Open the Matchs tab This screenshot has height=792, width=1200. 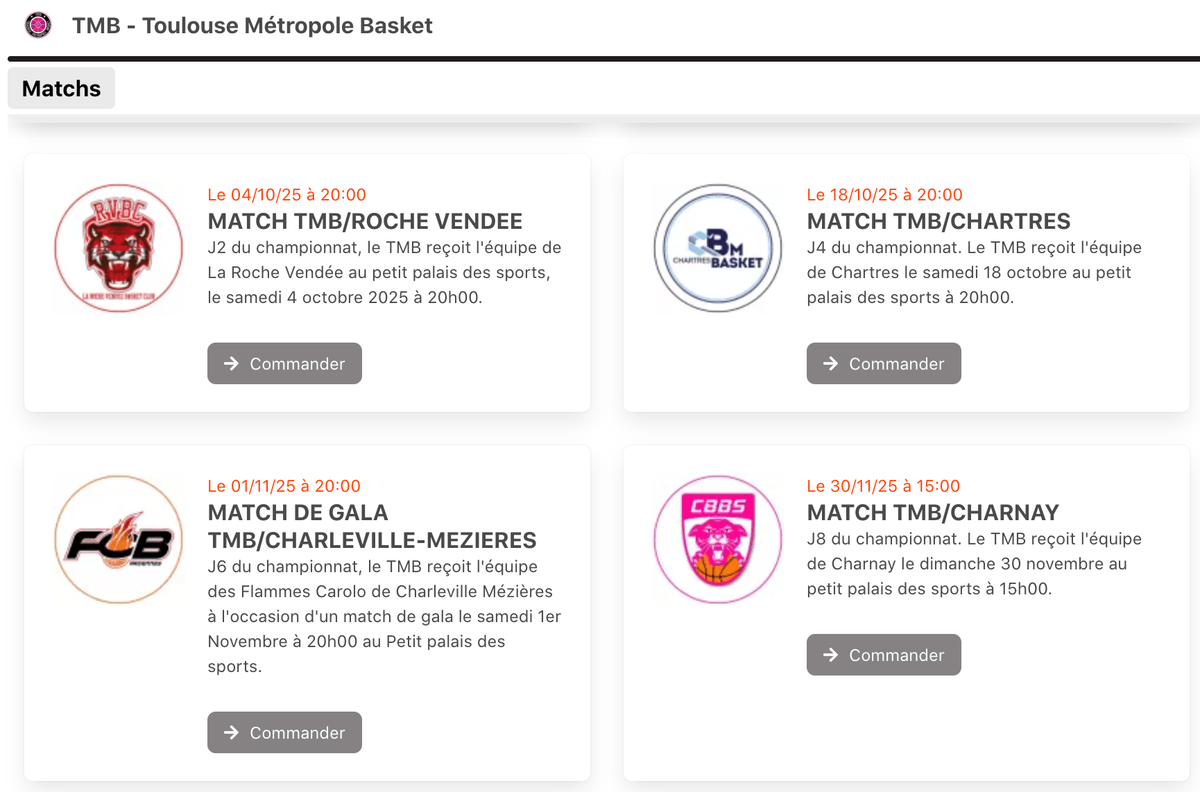pyautogui.click(x=61, y=89)
